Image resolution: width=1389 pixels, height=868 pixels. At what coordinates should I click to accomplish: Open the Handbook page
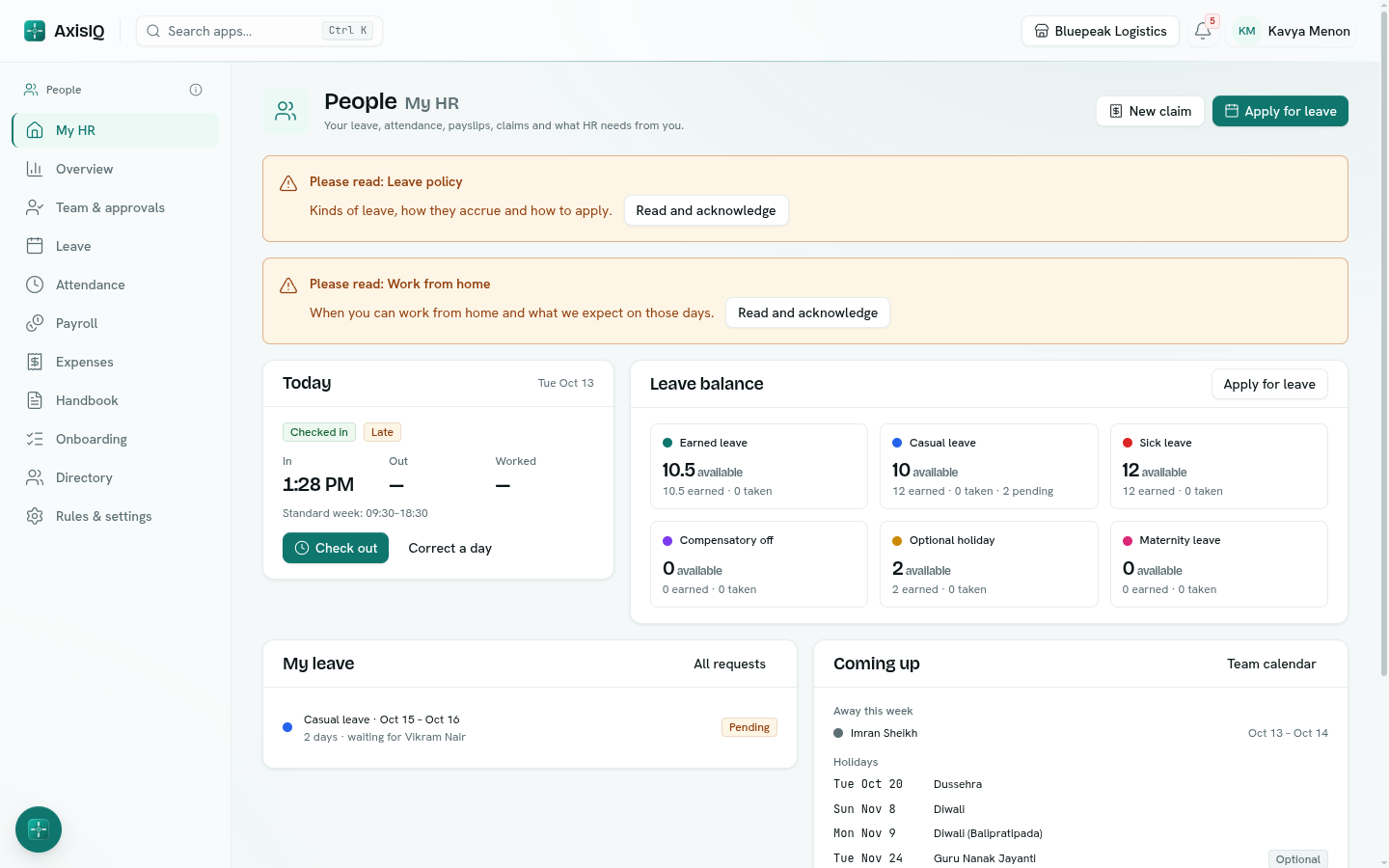pos(116,400)
